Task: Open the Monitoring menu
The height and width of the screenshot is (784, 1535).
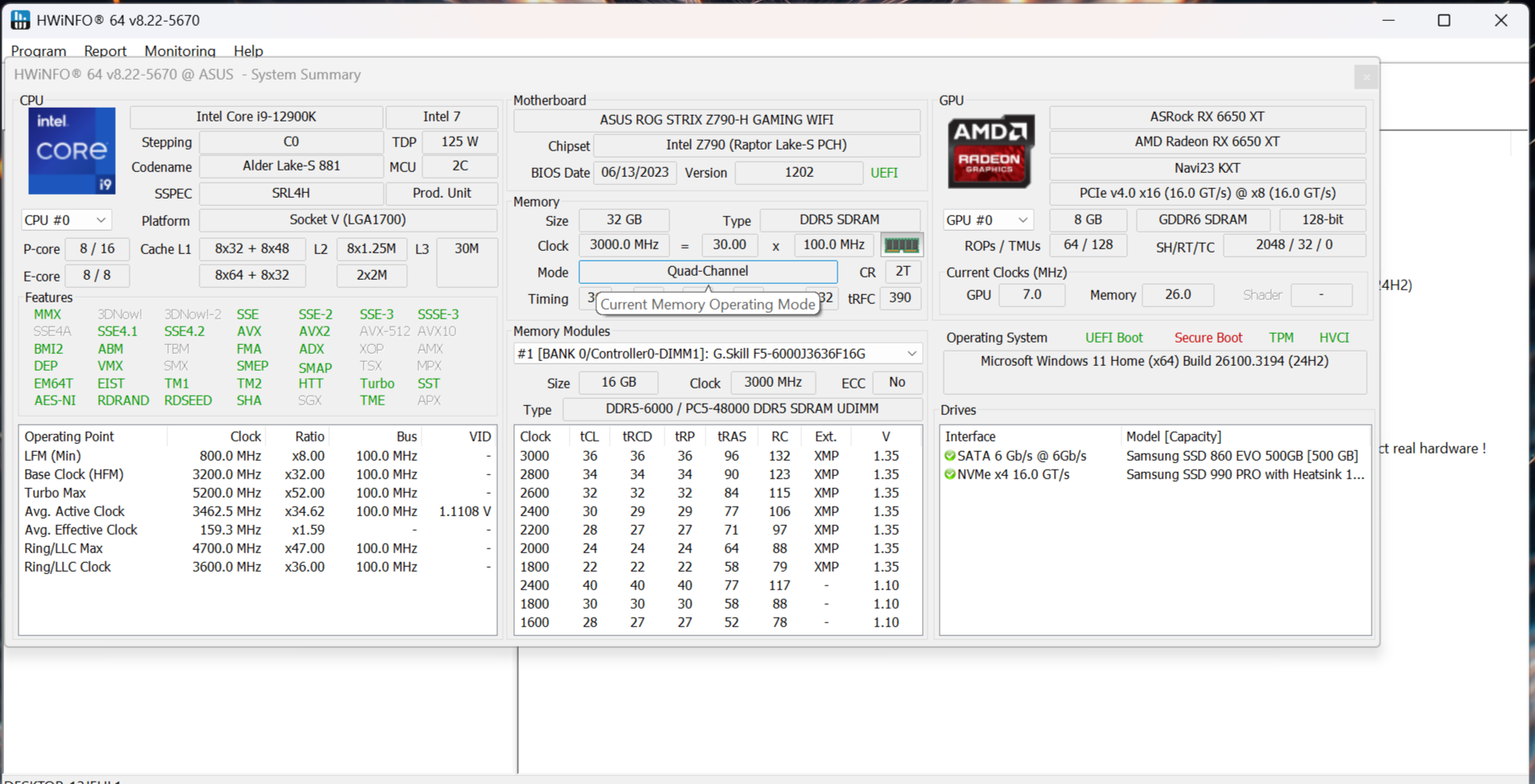Action: (180, 51)
